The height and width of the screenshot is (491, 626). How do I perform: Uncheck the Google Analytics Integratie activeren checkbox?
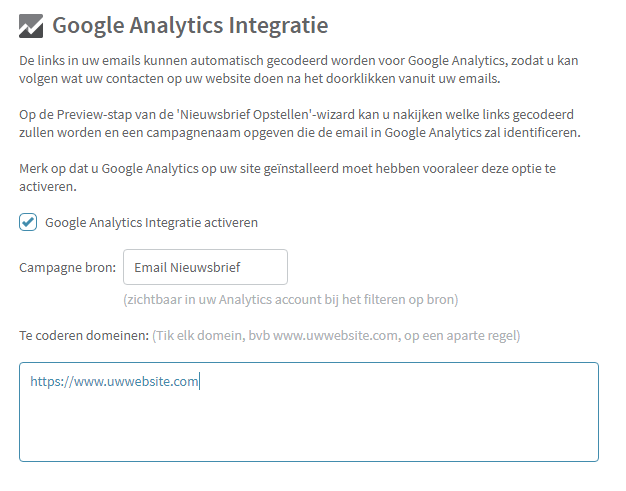(28, 222)
